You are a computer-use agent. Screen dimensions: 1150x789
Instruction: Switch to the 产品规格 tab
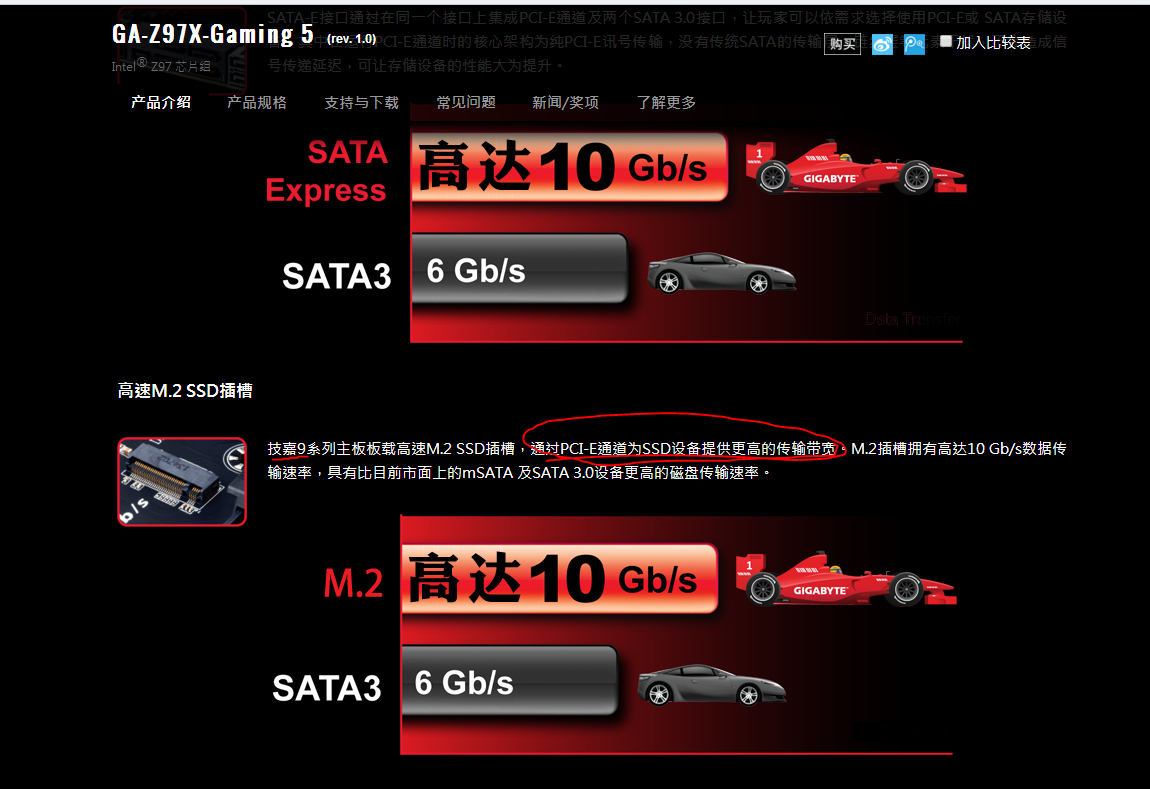click(257, 103)
